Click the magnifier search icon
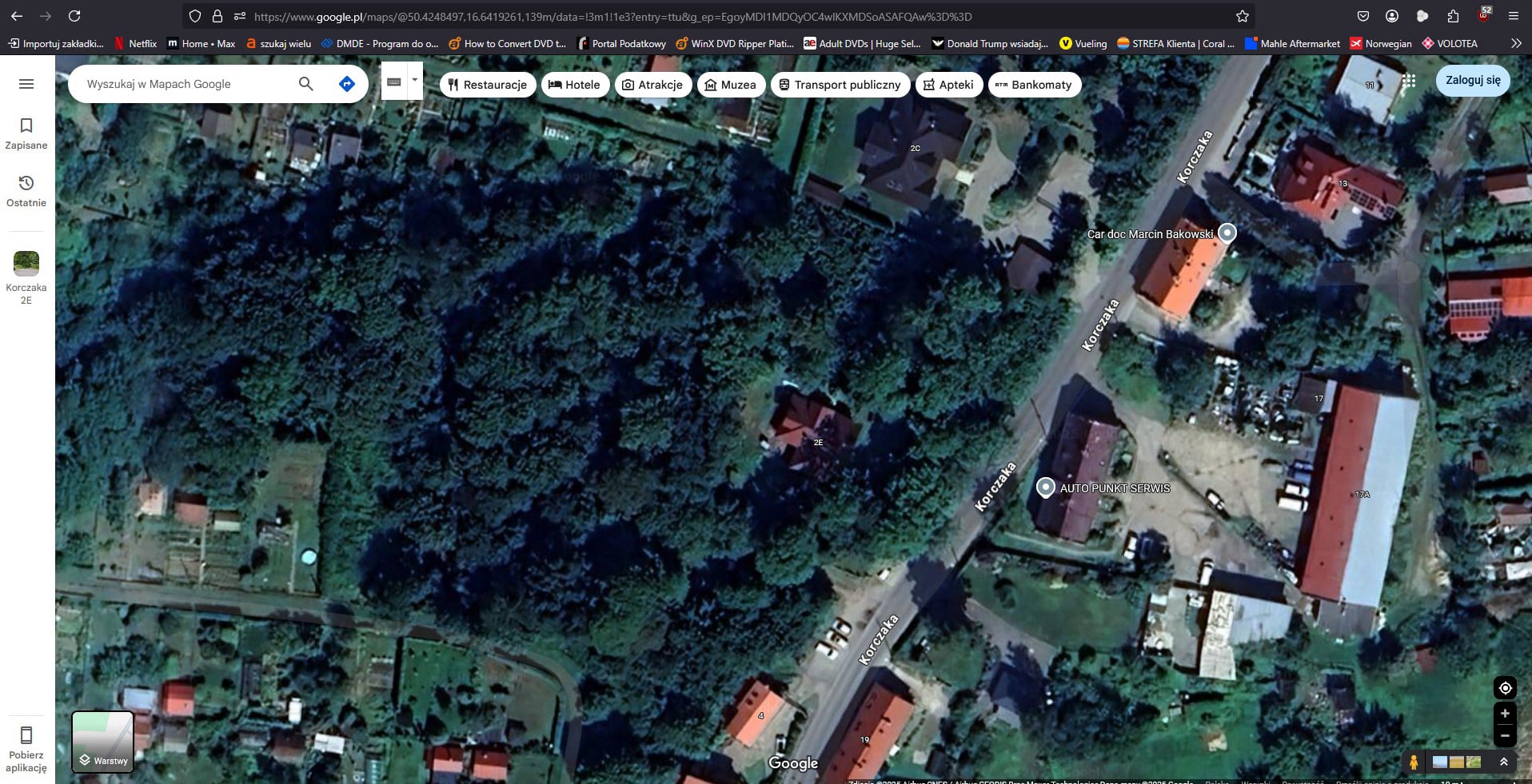The width and height of the screenshot is (1532, 784). (x=305, y=84)
